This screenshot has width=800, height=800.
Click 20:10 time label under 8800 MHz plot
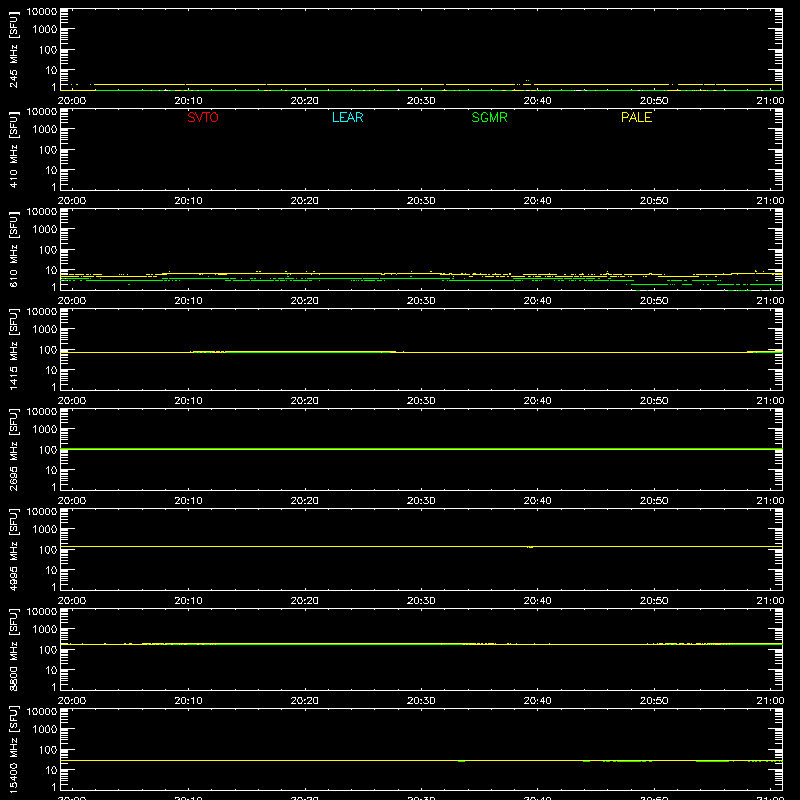188,701
